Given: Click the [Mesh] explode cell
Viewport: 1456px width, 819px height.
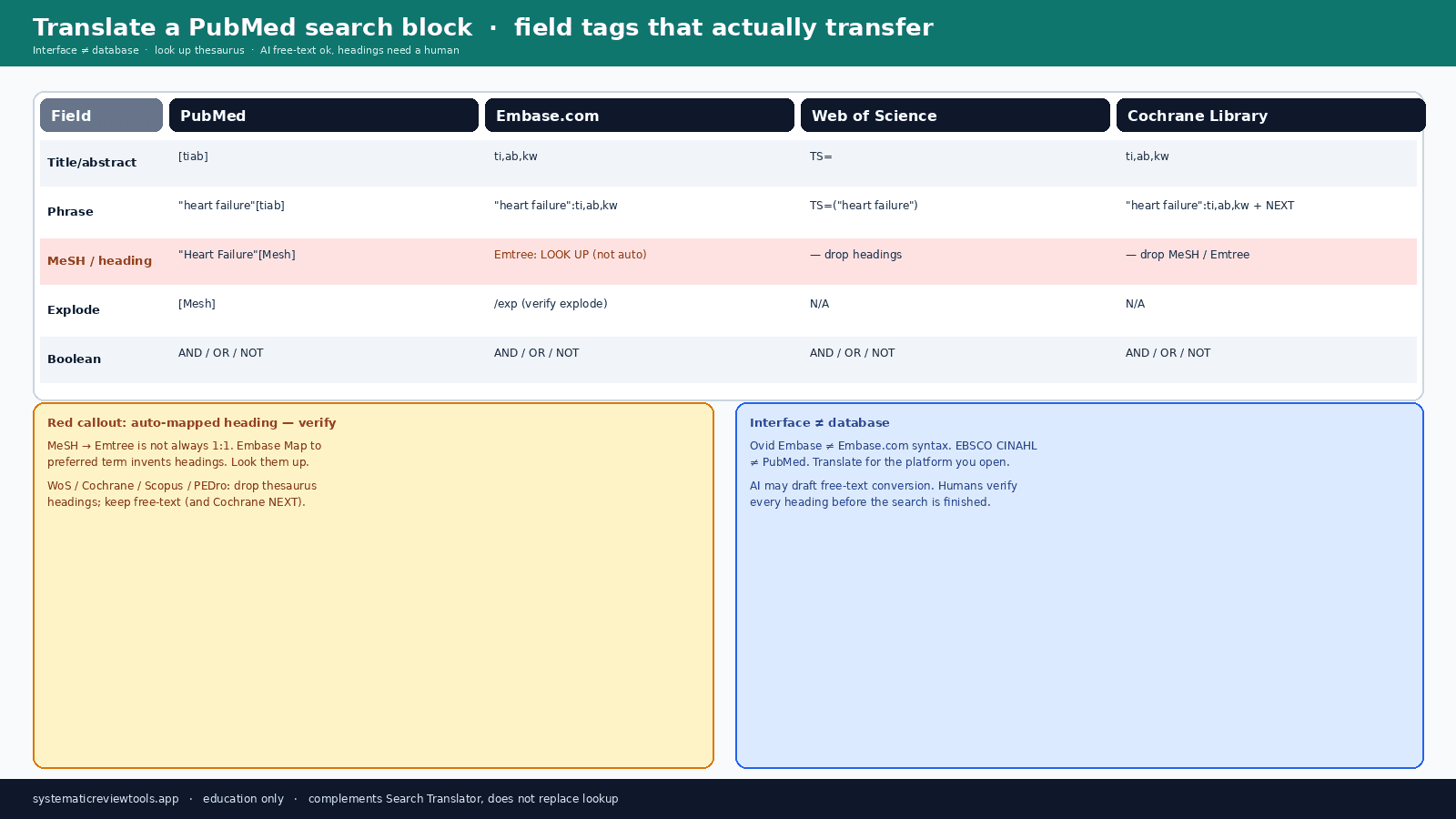Looking at the screenshot, I should pyautogui.click(x=197, y=304).
